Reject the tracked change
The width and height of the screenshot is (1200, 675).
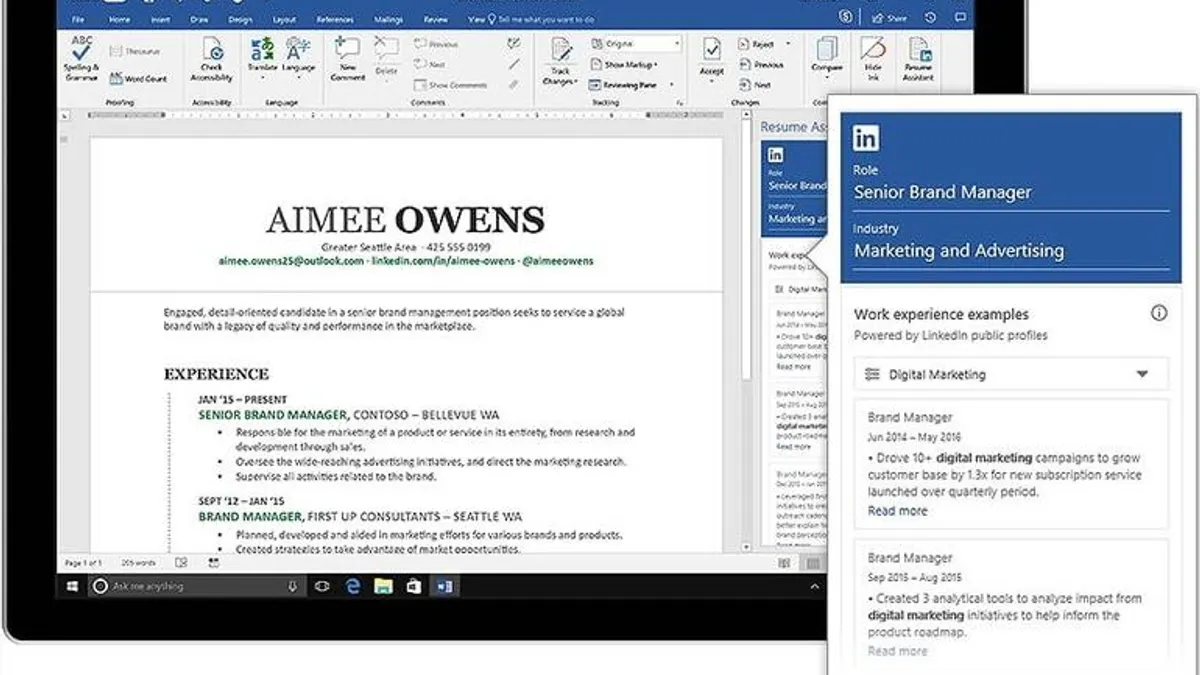[757, 44]
